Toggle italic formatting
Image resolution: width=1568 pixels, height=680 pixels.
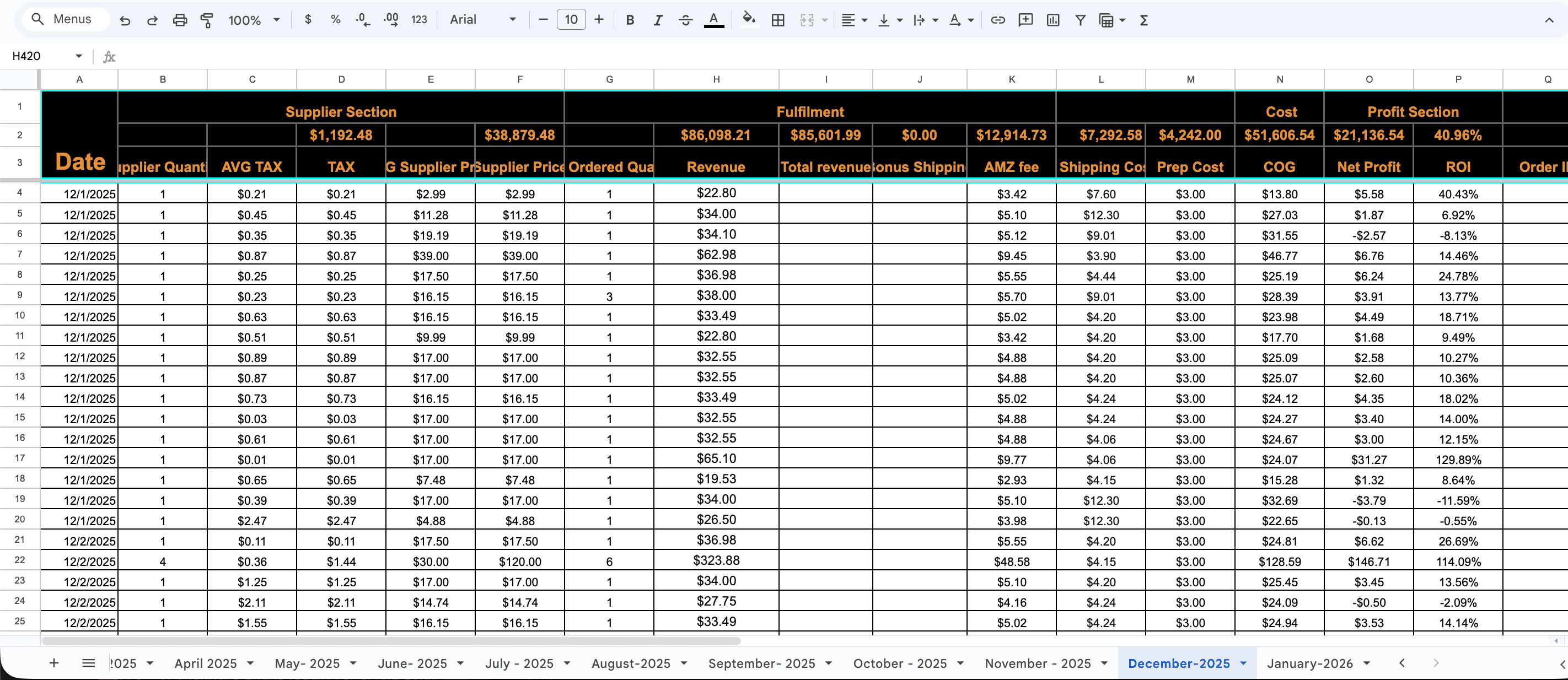657,20
